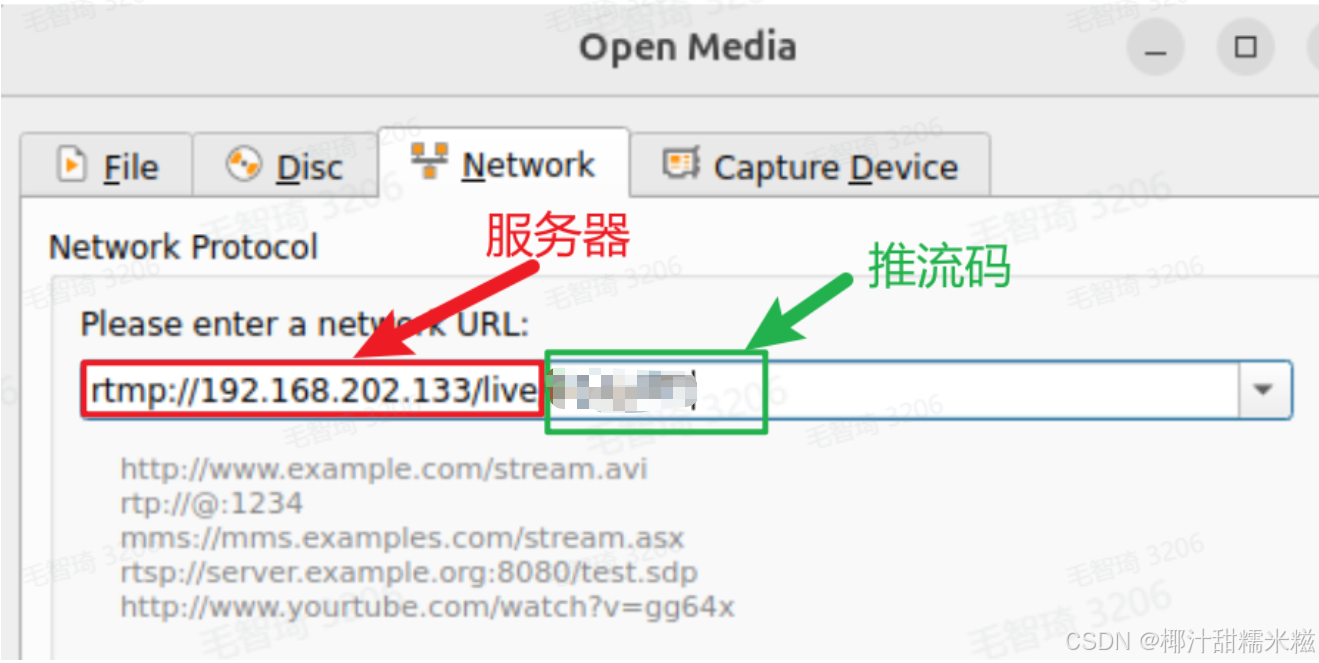Image resolution: width=1319 pixels, height=663 pixels.
Task: Minimize the Open Media window
Action: (x=1156, y=48)
